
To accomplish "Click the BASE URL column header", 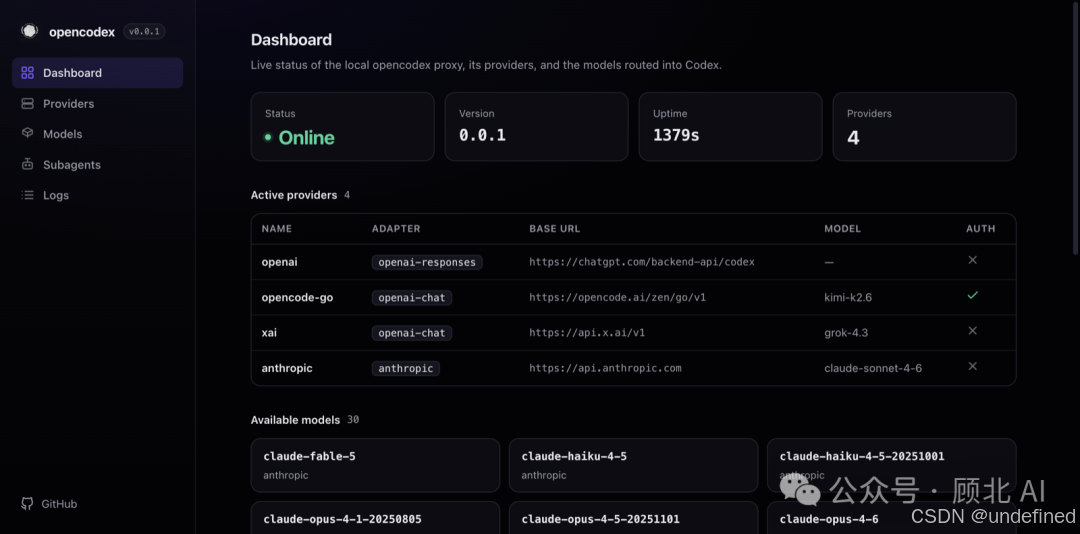I will point(555,229).
